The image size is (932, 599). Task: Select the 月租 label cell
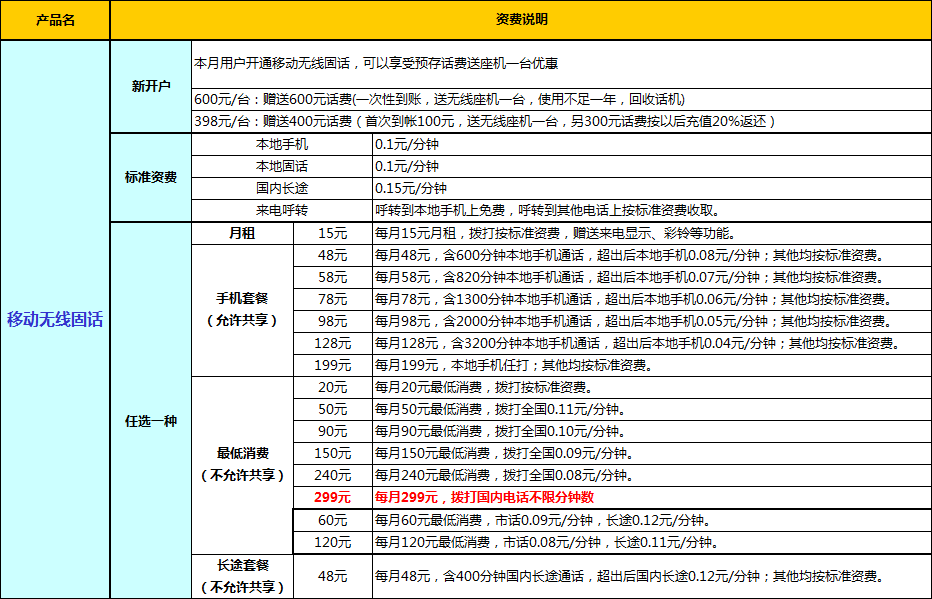[x=243, y=234]
